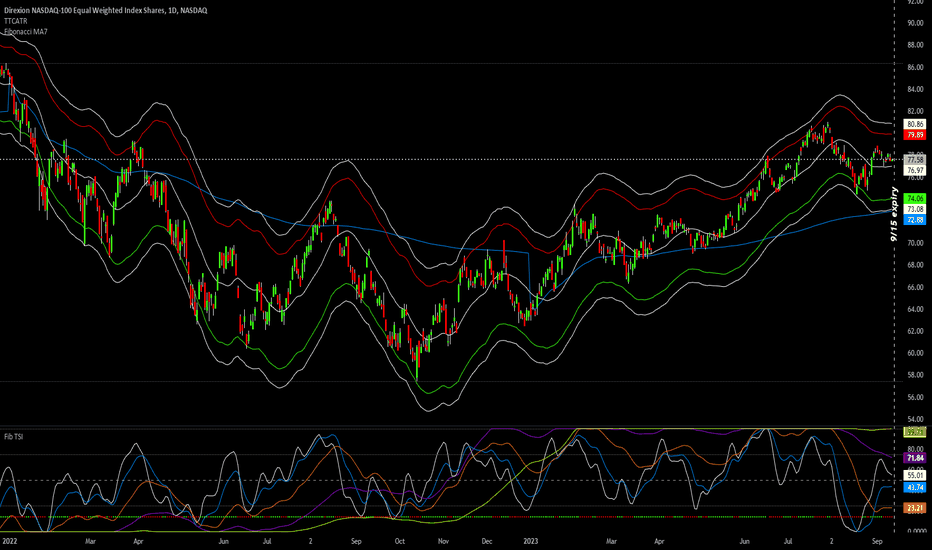
Task: Click the 70.00 price axis tick
Action: (915, 243)
